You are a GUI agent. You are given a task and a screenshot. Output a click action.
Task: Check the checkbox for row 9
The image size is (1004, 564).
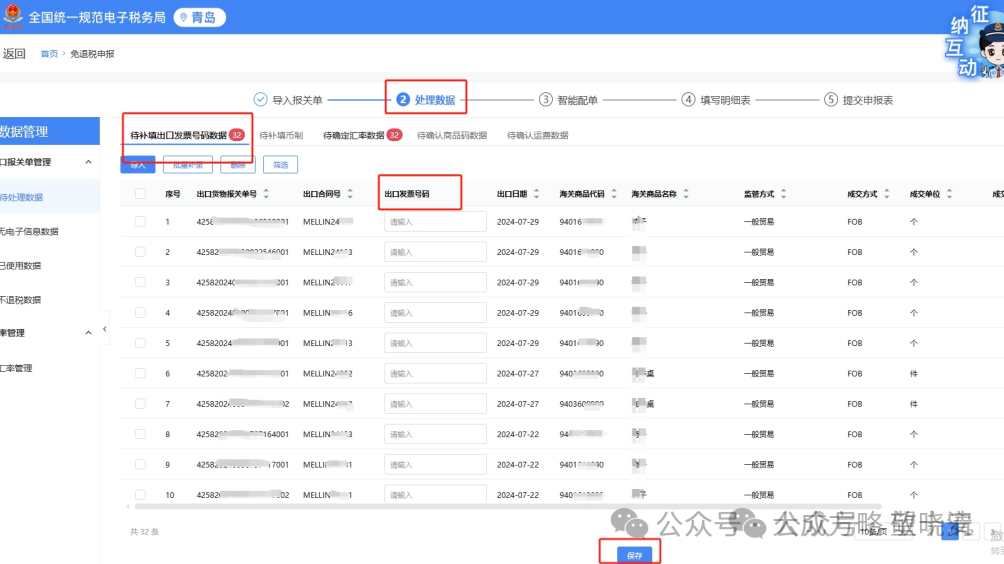pyautogui.click(x=140, y=465)
